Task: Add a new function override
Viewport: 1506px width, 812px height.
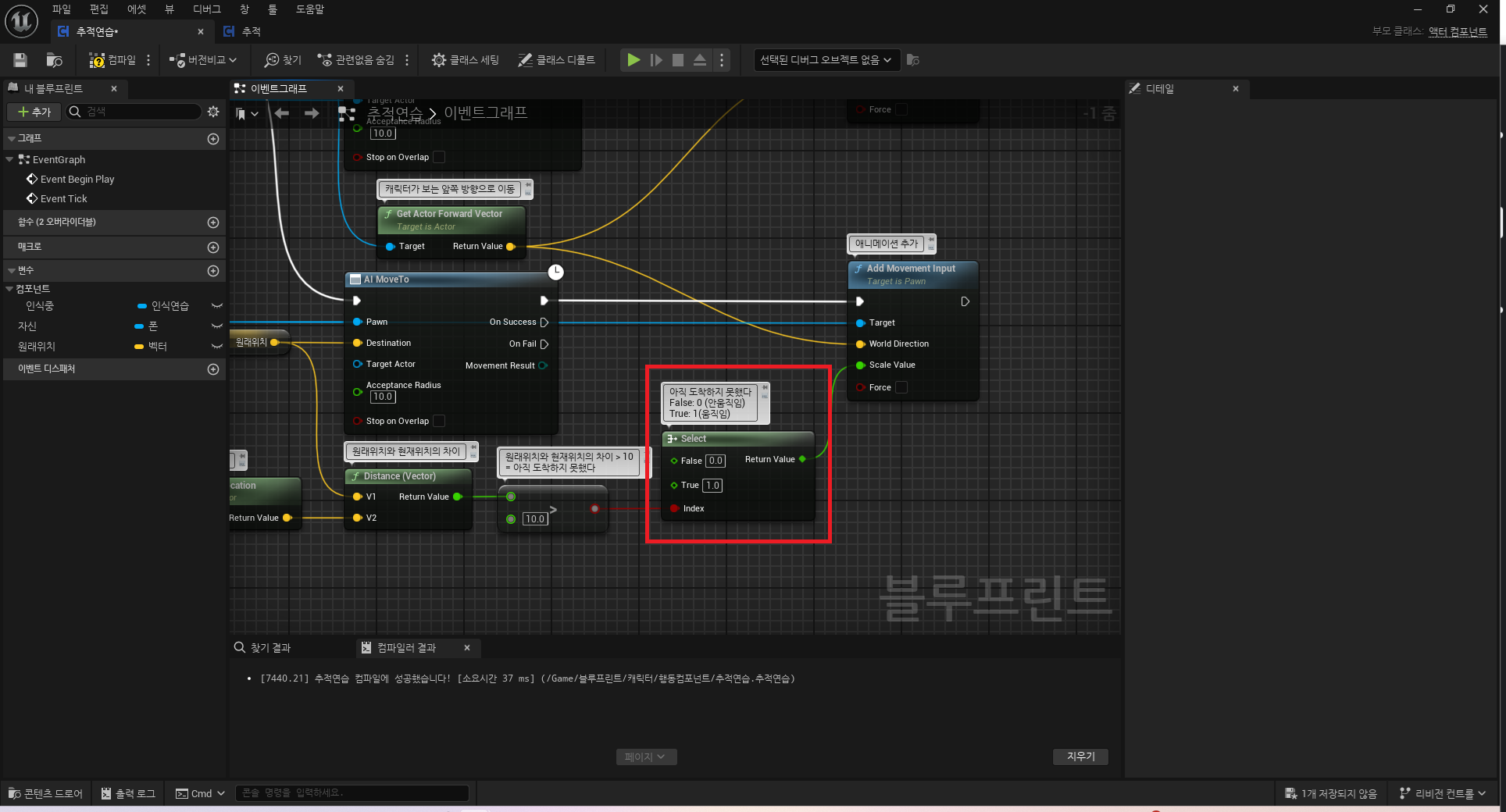Action: coord(212,223)
